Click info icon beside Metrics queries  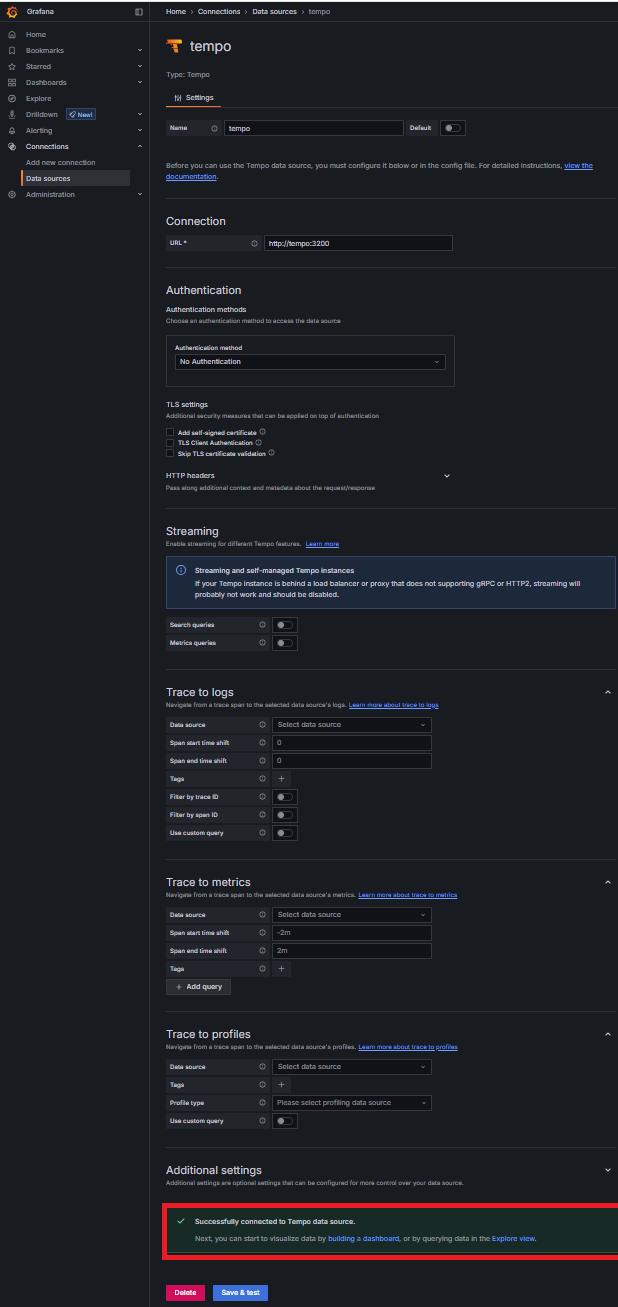point(262,643)
